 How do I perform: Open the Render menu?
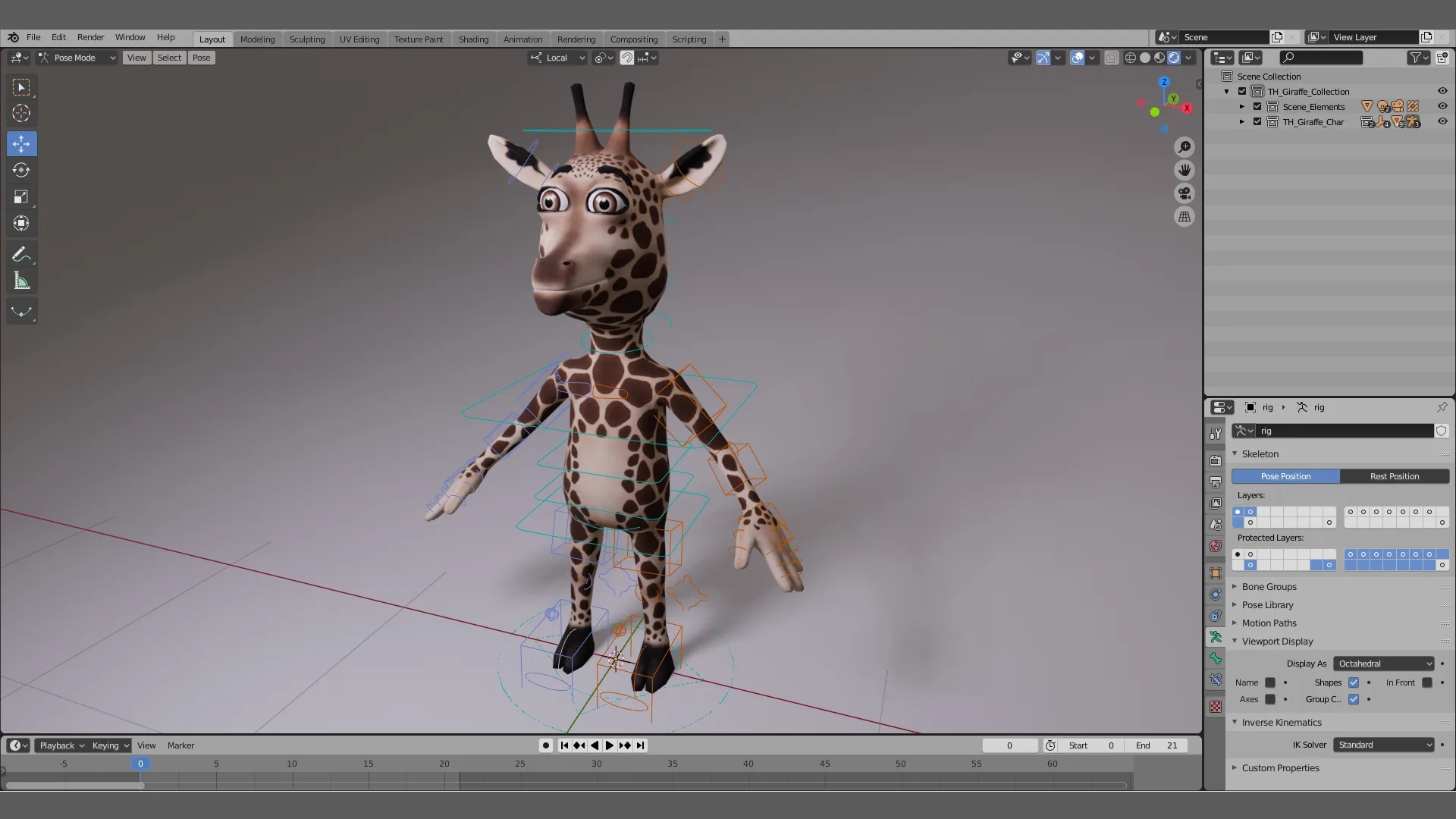pos(90,37)
